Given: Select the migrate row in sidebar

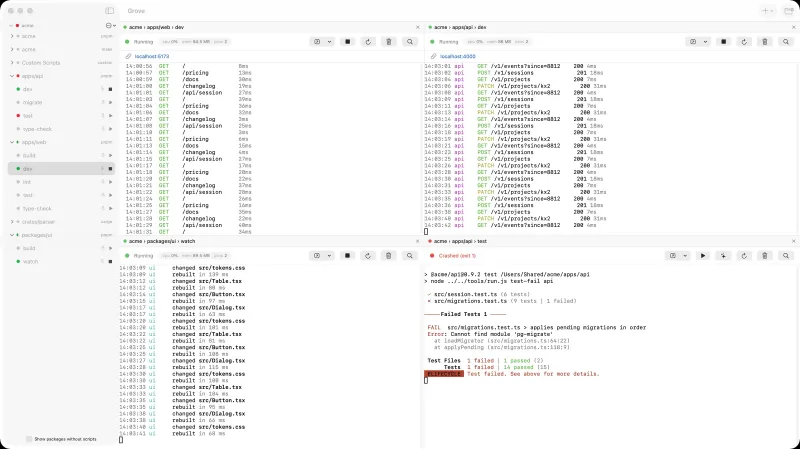Looking at the screenshot, I should [x=61, y=103].
